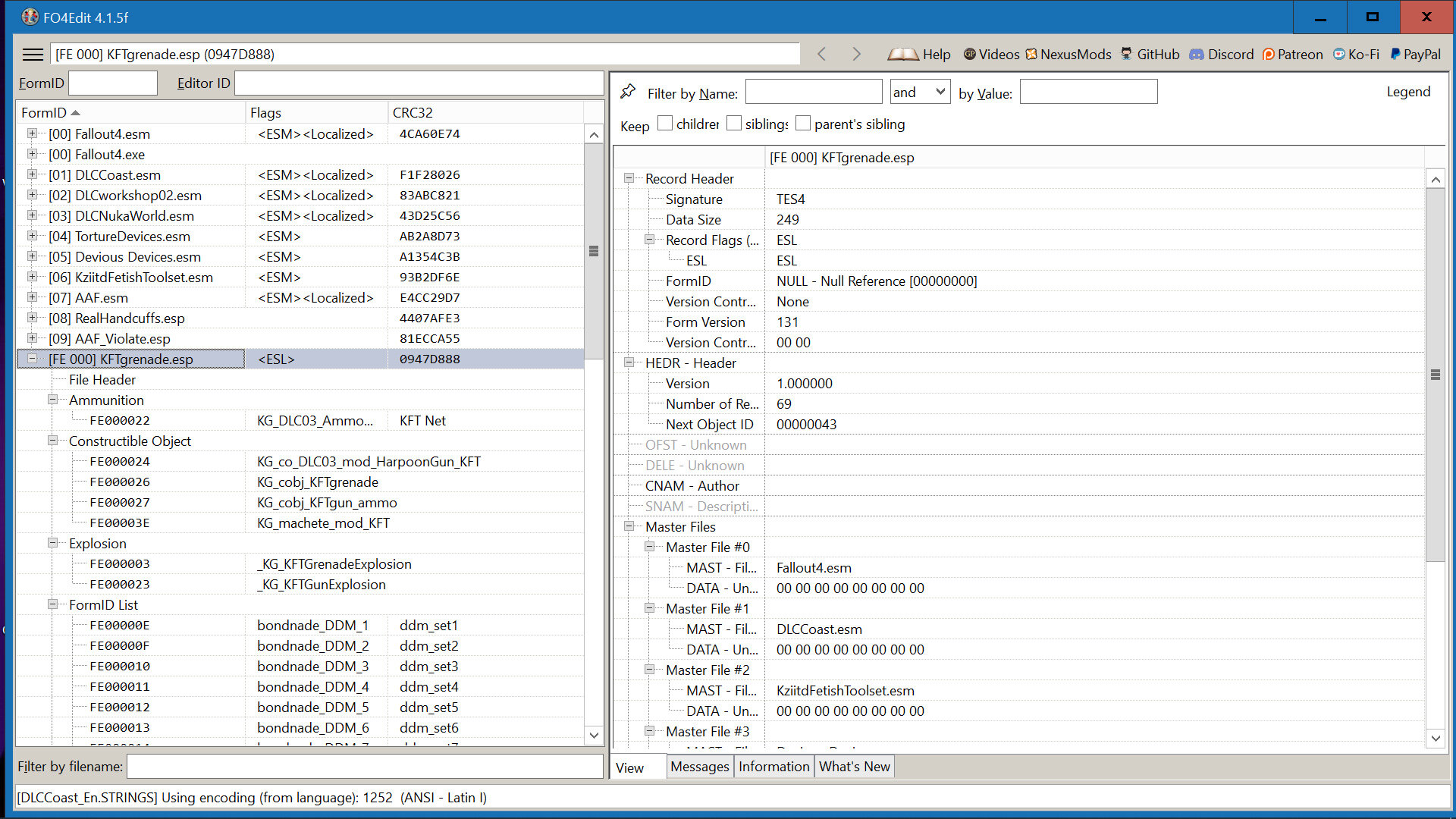Click the forward navigation arrow
This screenshot has height=819, width=1456.
[856, 54]
